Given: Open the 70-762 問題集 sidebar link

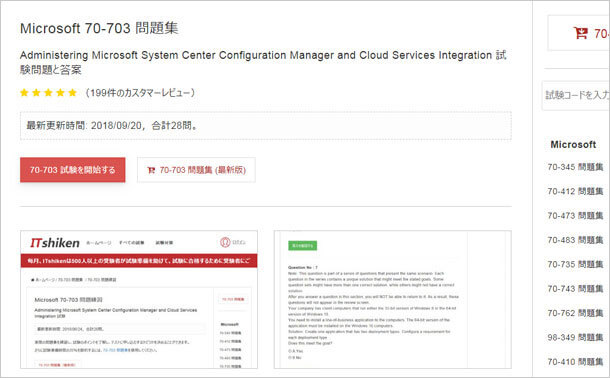Looking at the screenshot, I should click(575, 313).
